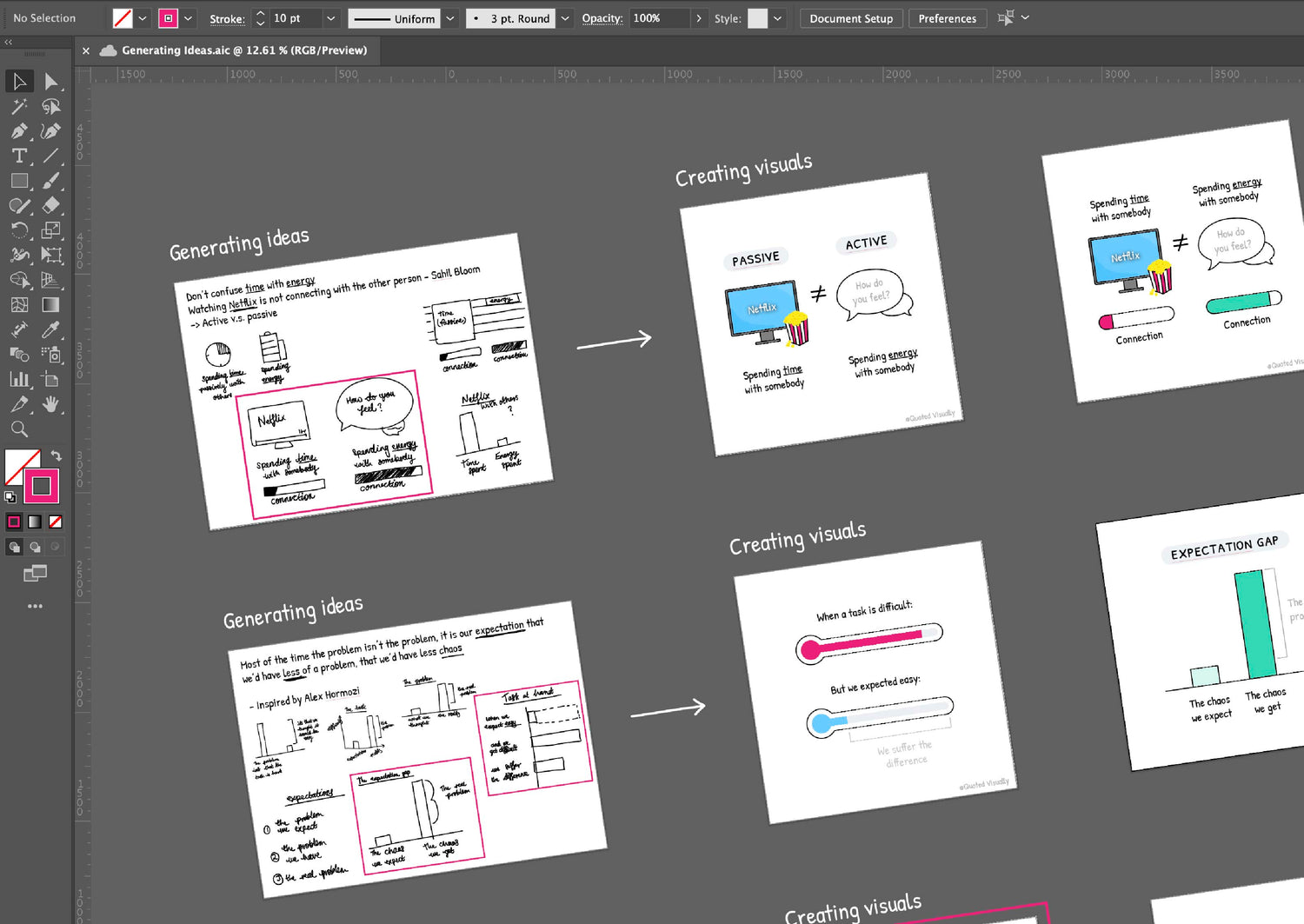Set paint mode to None
Viewport: 1304px width, 924px height.
click(56, 522)
